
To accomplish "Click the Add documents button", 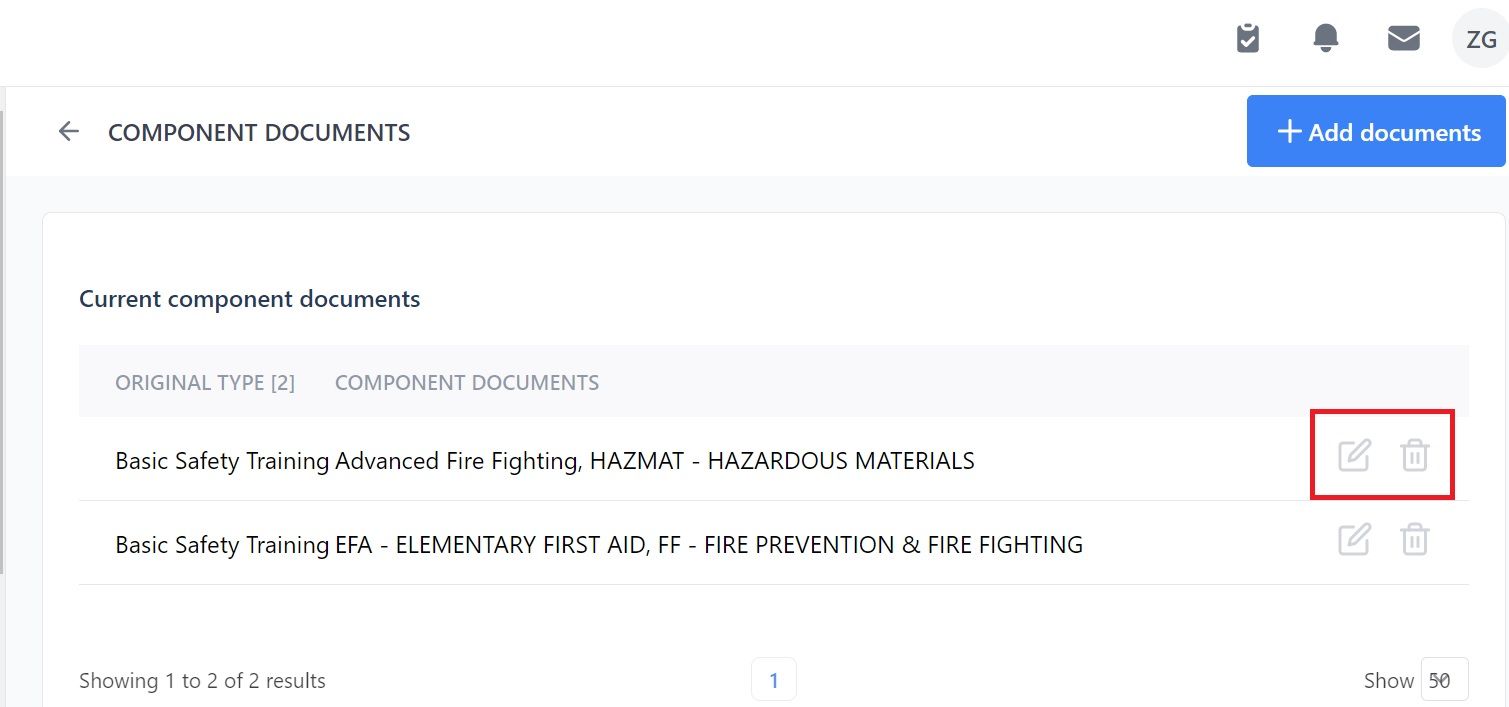I will [1376, 131].
